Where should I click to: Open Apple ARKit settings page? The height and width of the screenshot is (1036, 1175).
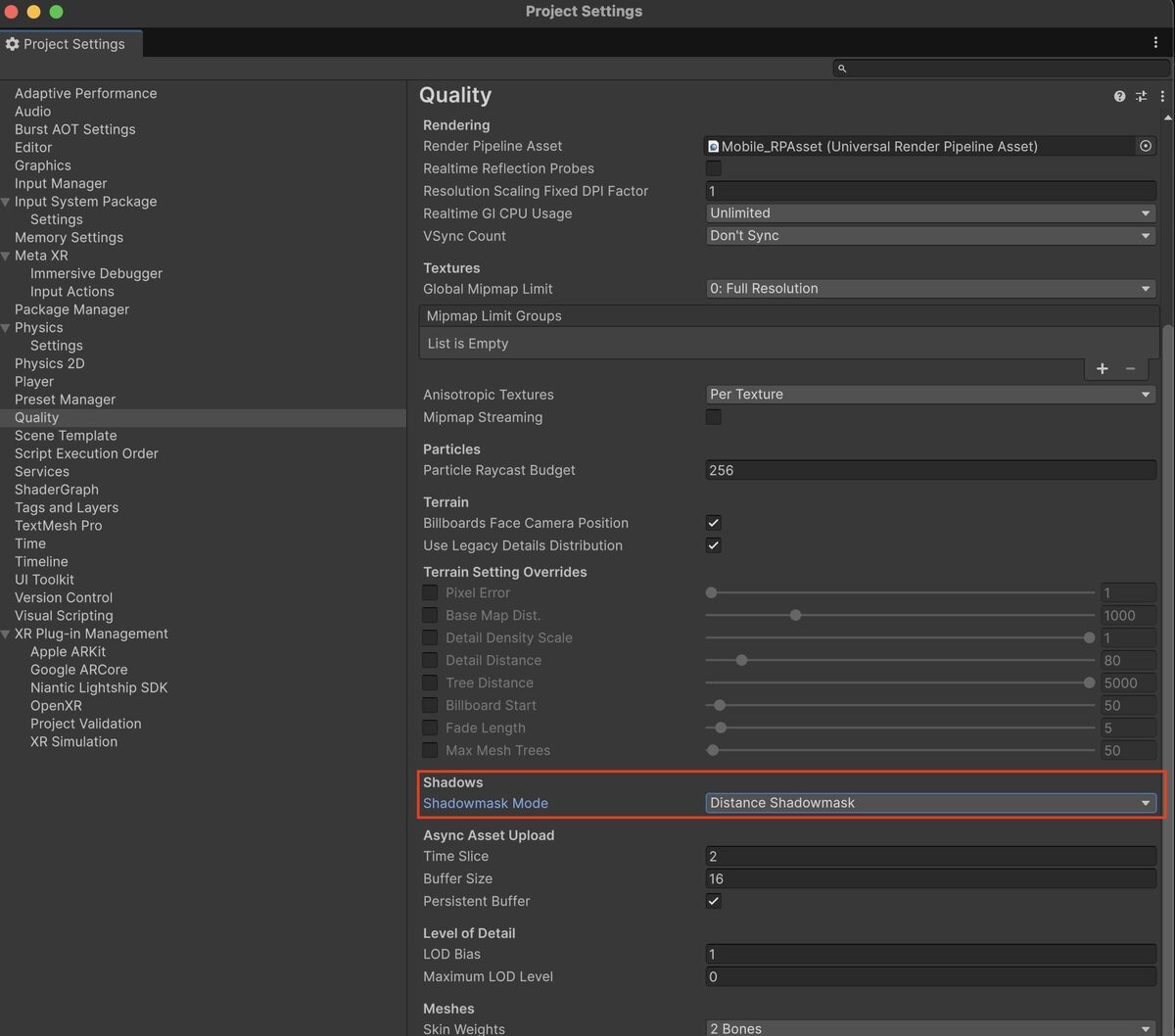click(x=68, y=651)
